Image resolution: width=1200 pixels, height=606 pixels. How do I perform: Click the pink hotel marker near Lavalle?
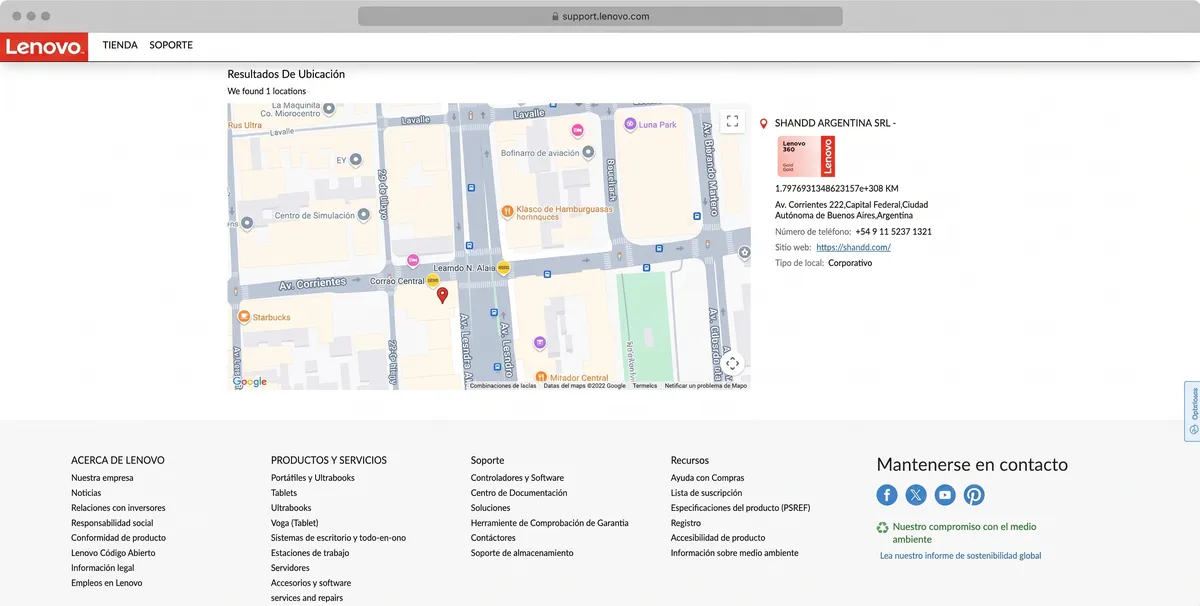click(x=578, y=131)
